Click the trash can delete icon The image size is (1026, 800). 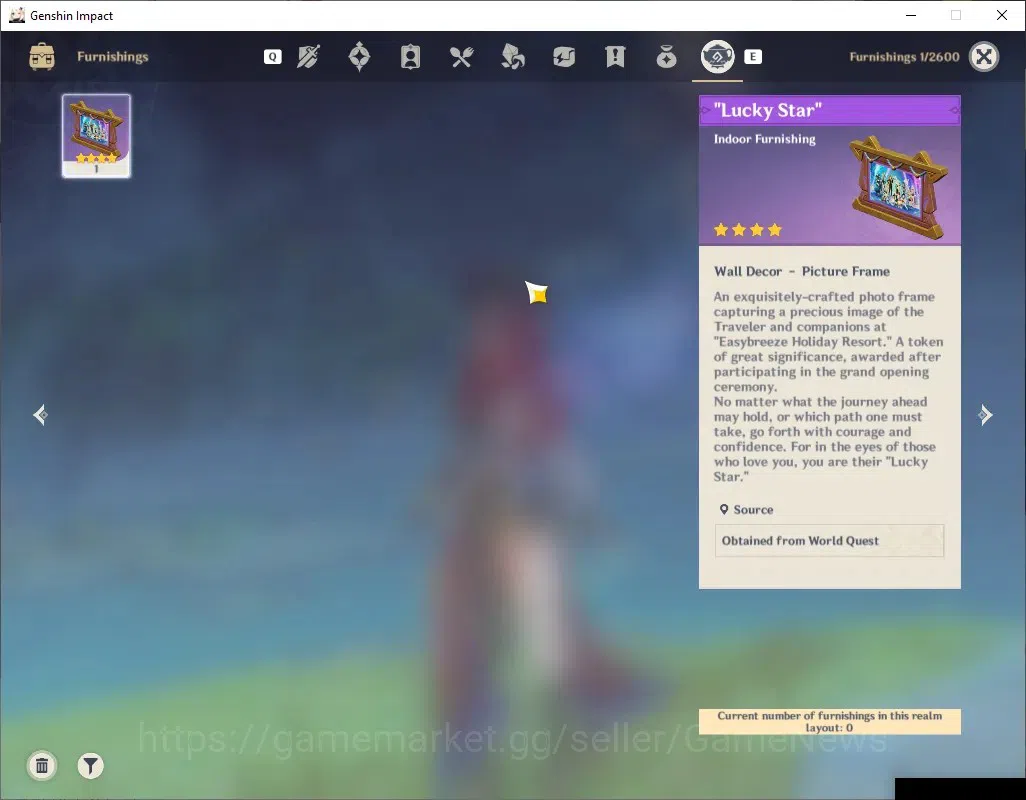[42, 765]
